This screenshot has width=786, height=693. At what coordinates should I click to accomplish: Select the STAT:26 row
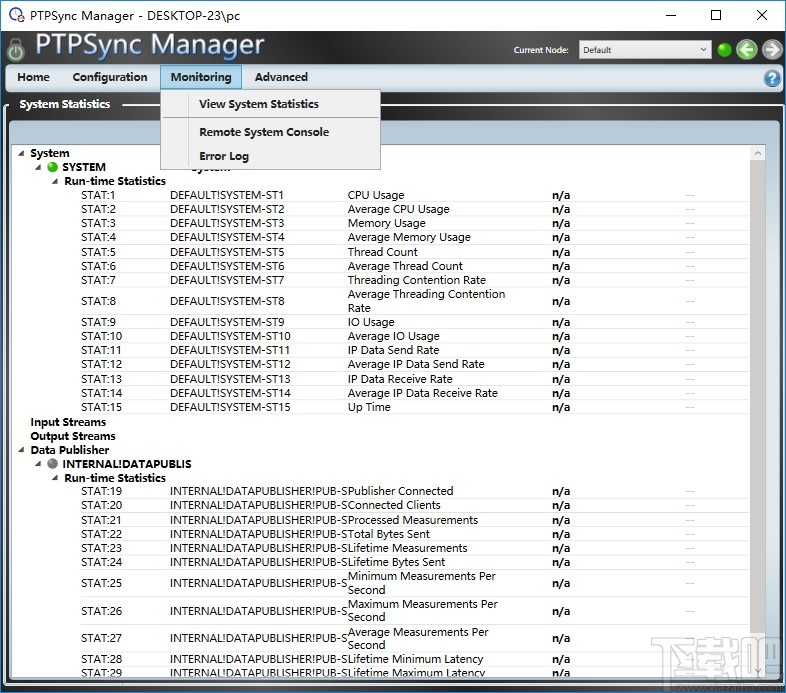(x=415, y=611)
